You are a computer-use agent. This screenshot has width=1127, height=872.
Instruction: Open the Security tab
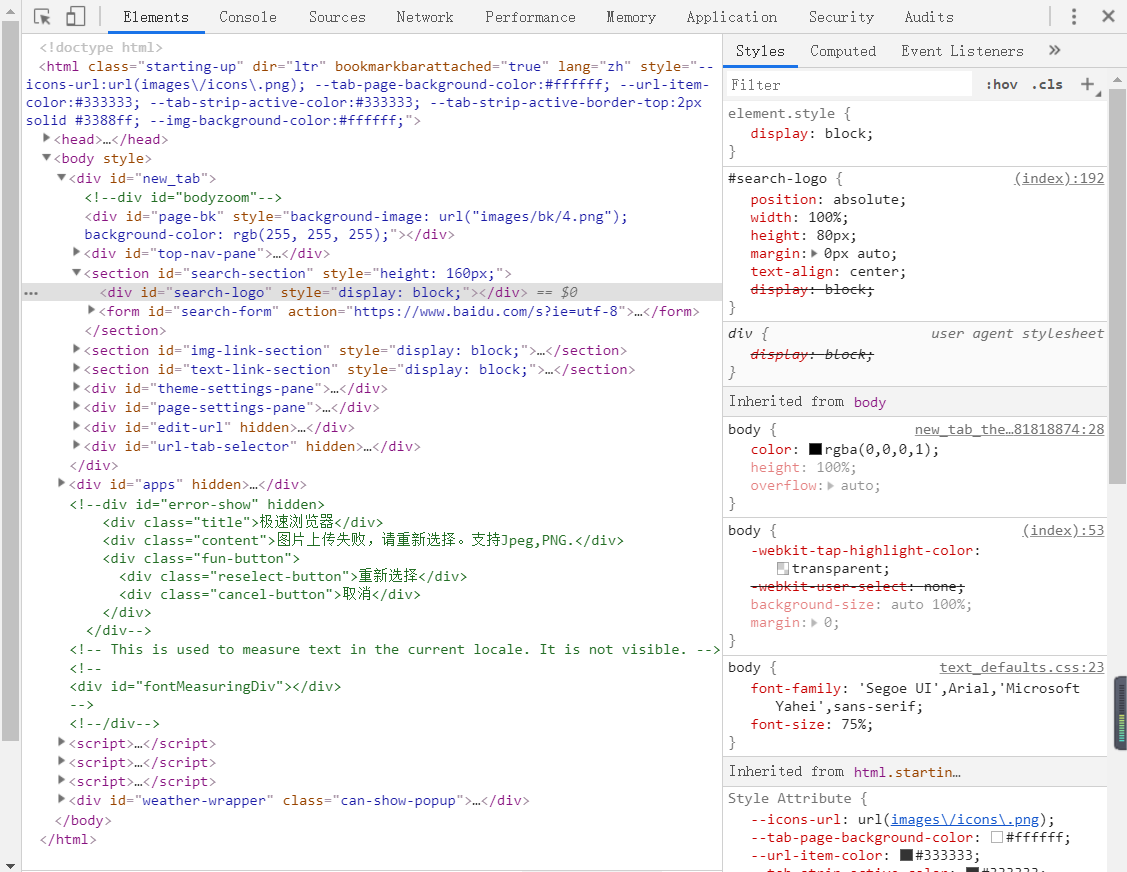pyautogui.click(x=842, y=17)
